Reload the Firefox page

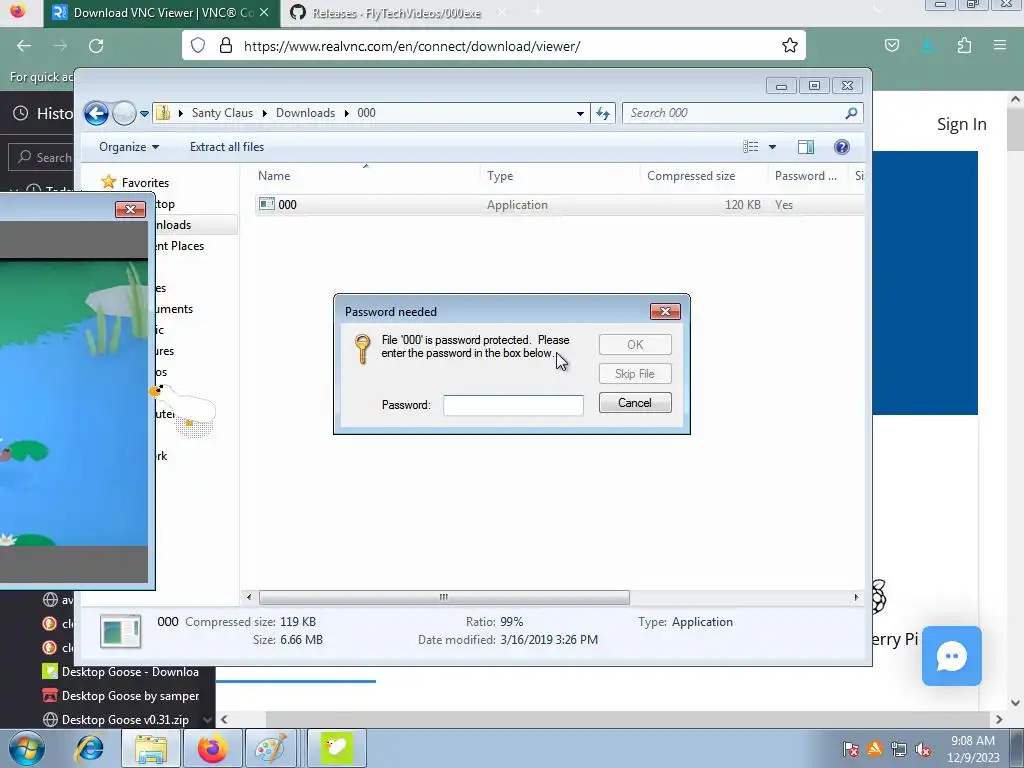pyautogui.click(x=96, y=46)
